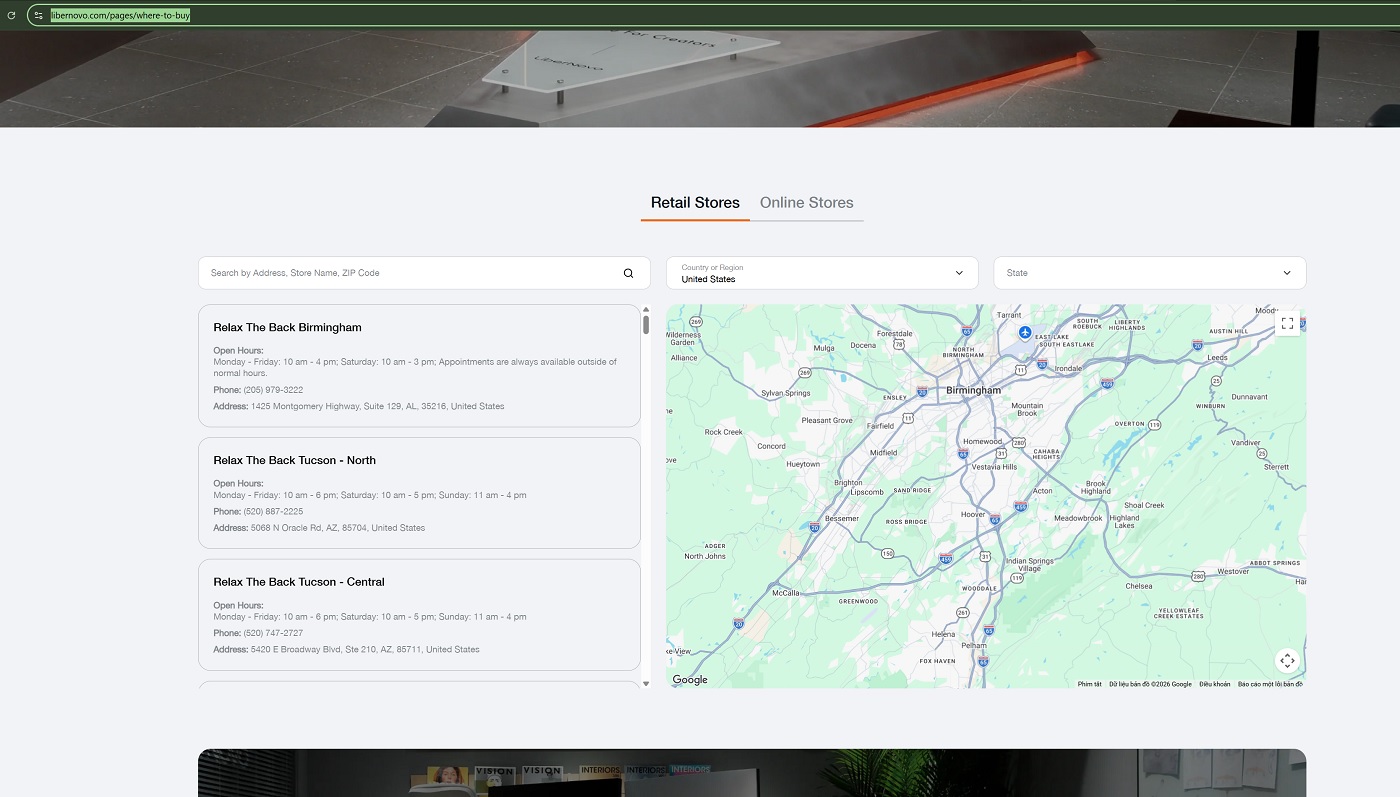Image resolution: width=1400 pixels, height=797 pixels.
Task: Click the Tarrant label on the map
Action: point(1009,315)
